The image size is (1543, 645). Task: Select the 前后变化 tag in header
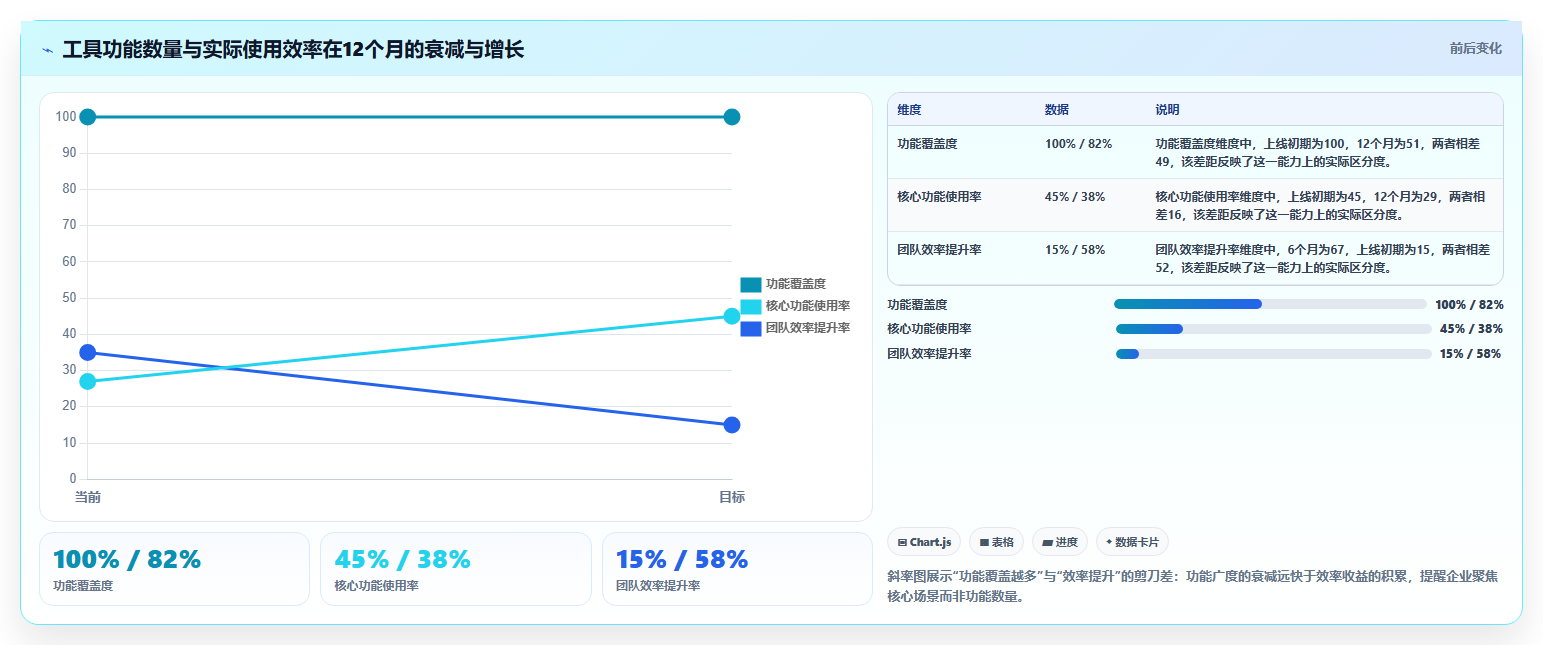coord(1476,48)
